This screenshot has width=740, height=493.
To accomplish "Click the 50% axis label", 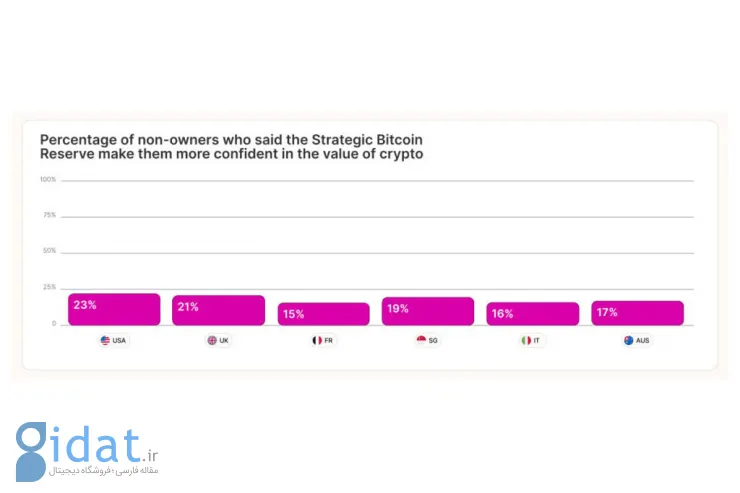I will pyautogui.click(x=50, y=251).
